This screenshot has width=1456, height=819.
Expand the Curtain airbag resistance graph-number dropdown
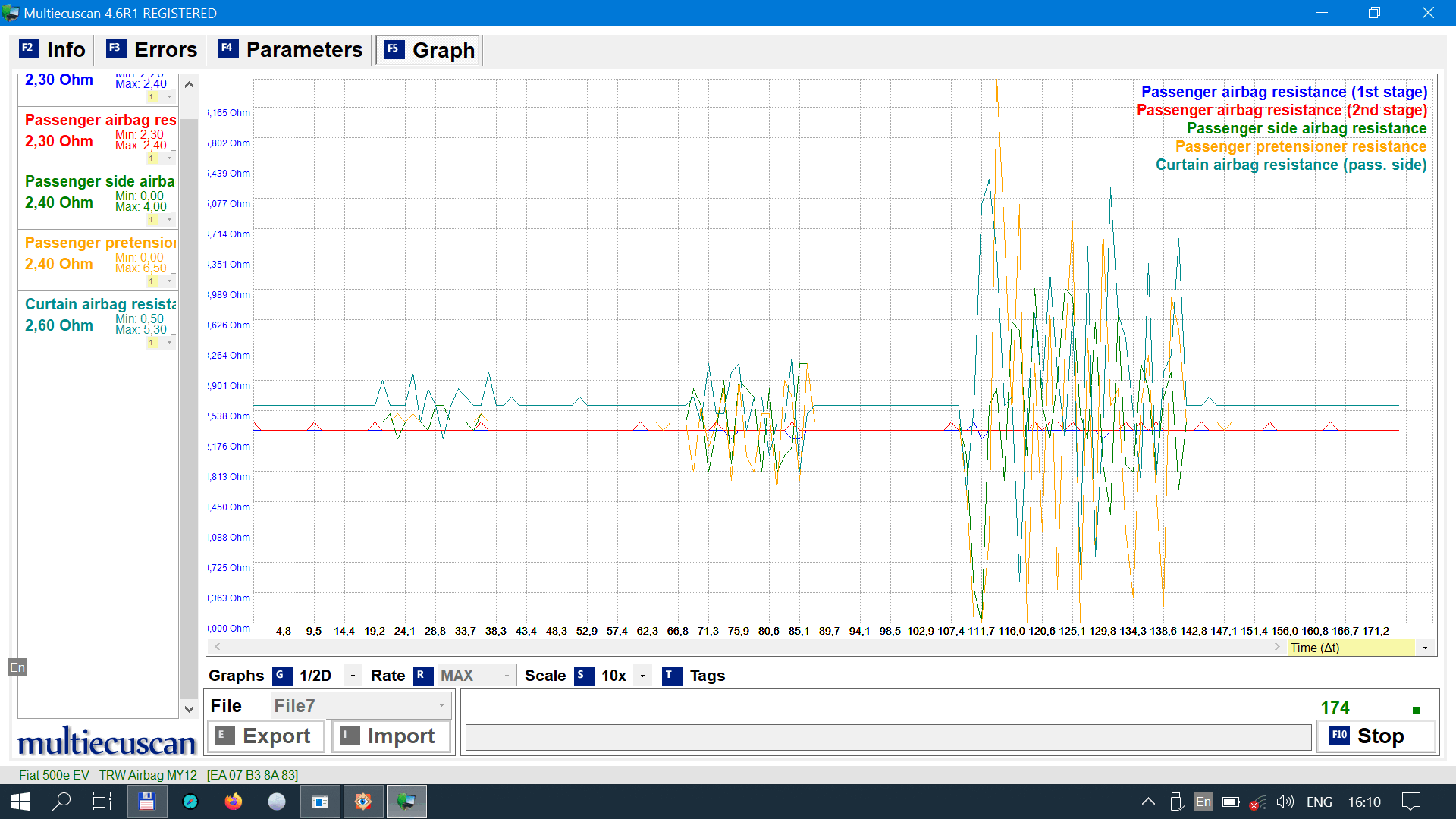[x=169, y=343]
